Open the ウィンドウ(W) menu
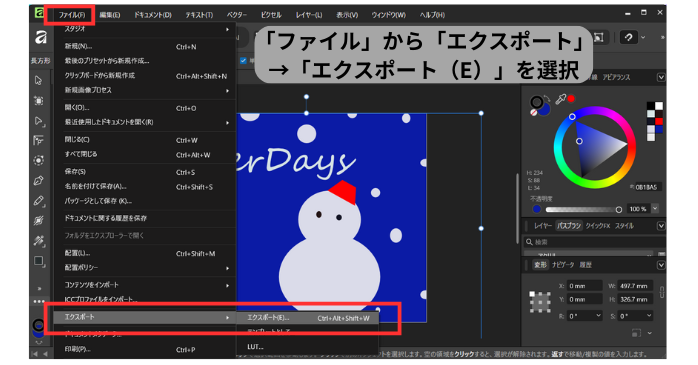The image size is (698, 365). pos(389,15)
